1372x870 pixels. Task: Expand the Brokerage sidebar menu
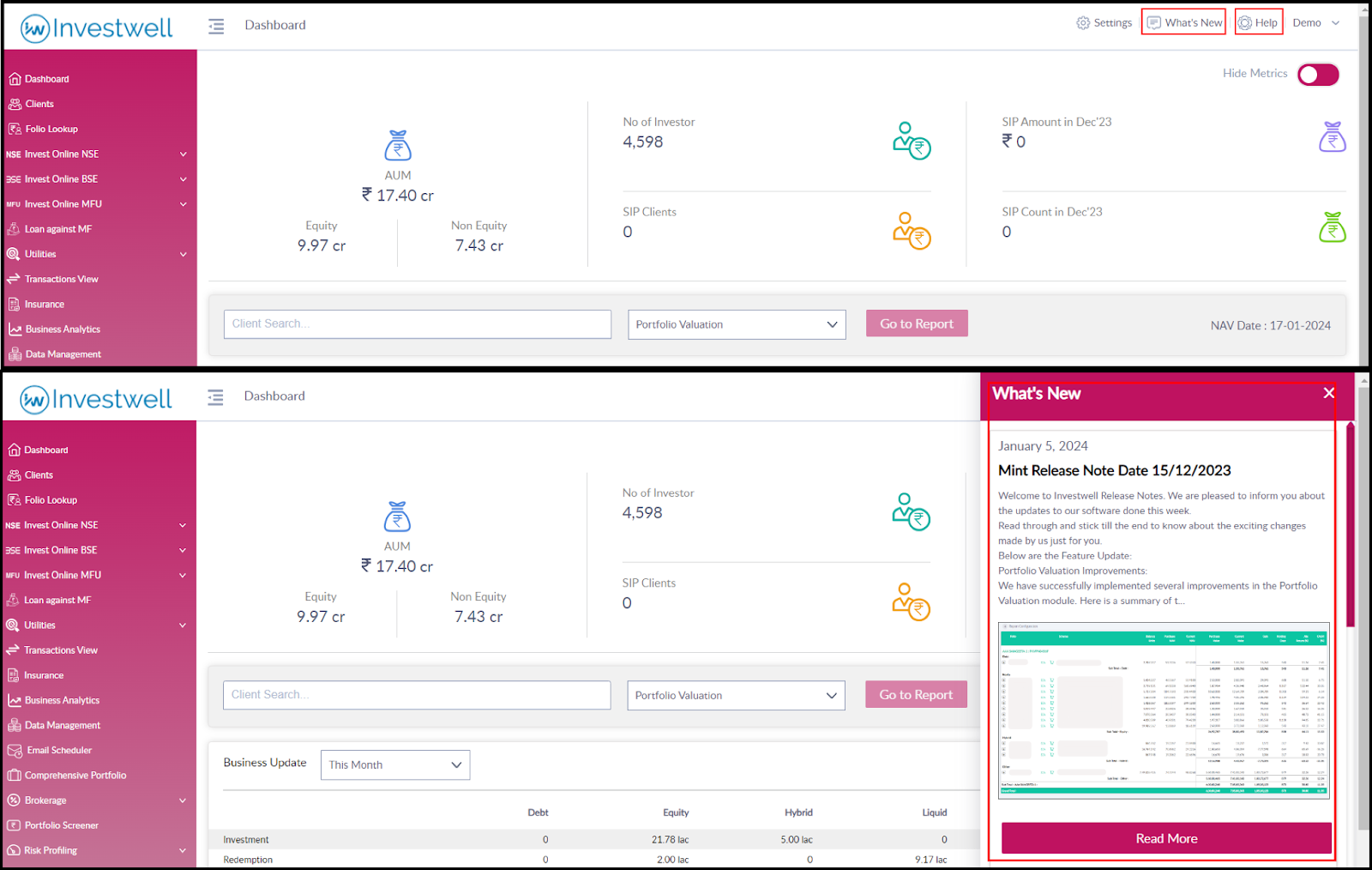[97, 801]
